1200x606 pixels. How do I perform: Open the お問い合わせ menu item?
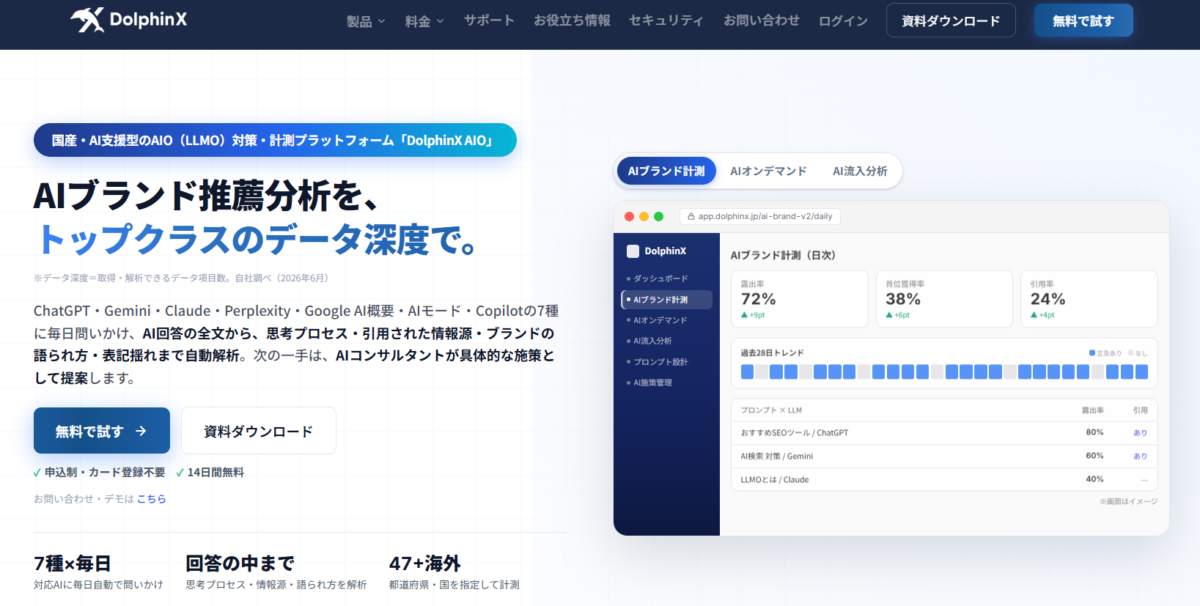[x=761, y=20]
